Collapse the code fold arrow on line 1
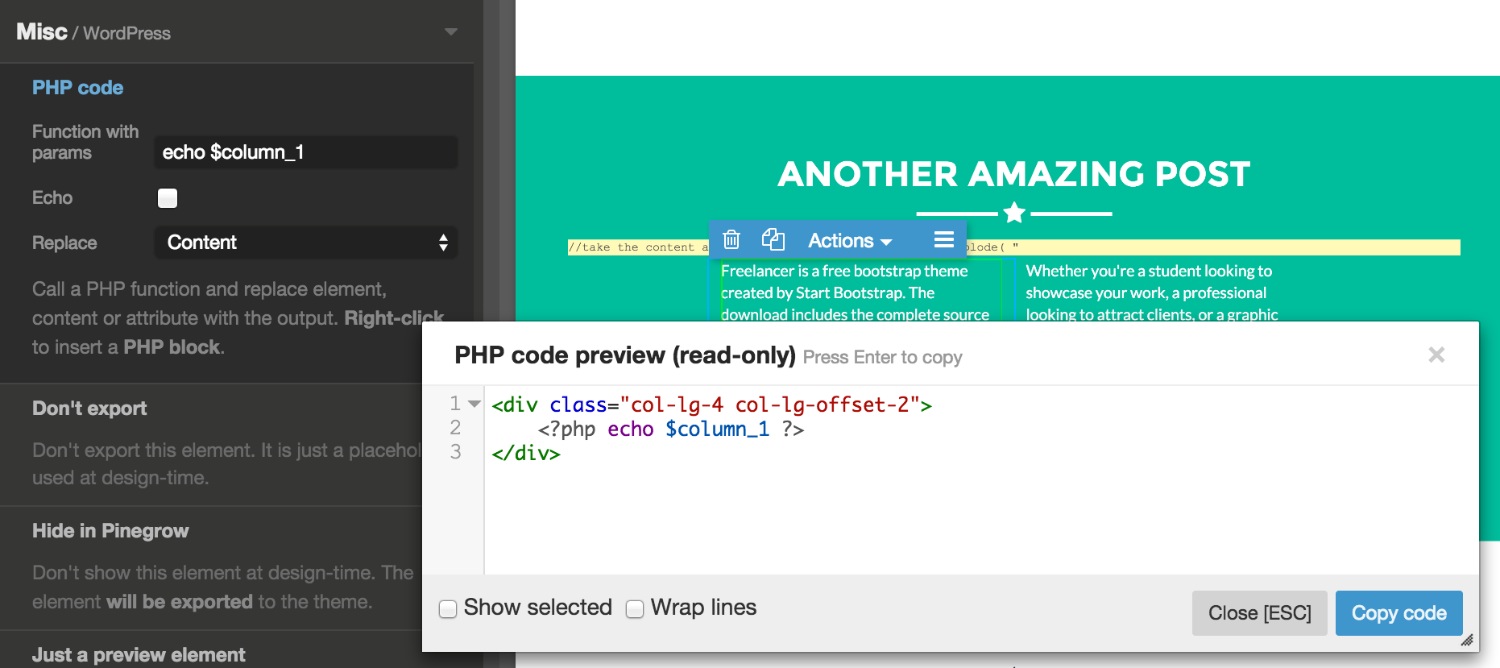The width and height of the screenshot is (1500, 668). coord(474,404)
